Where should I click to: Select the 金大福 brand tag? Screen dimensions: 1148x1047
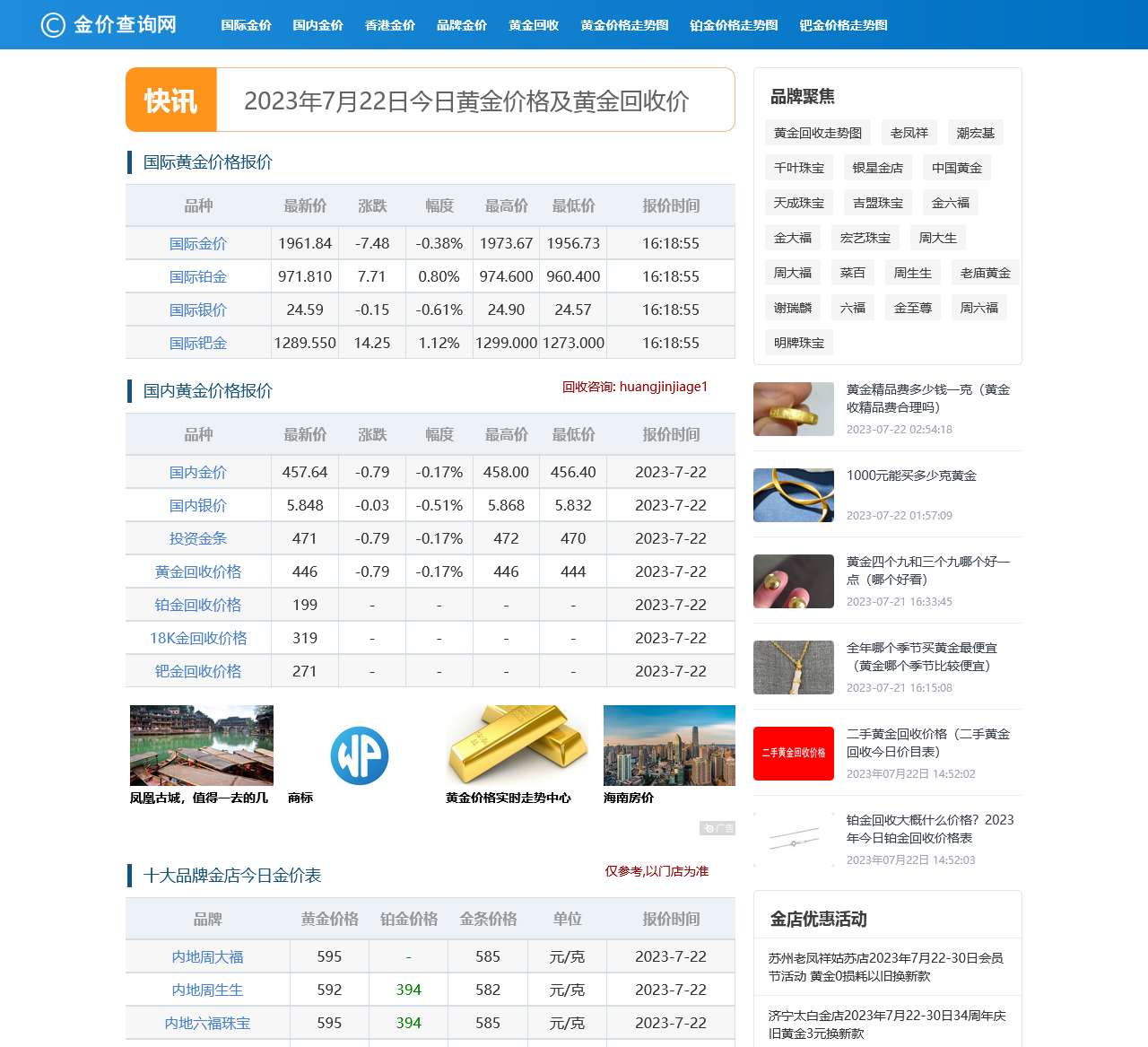[793, 238]
